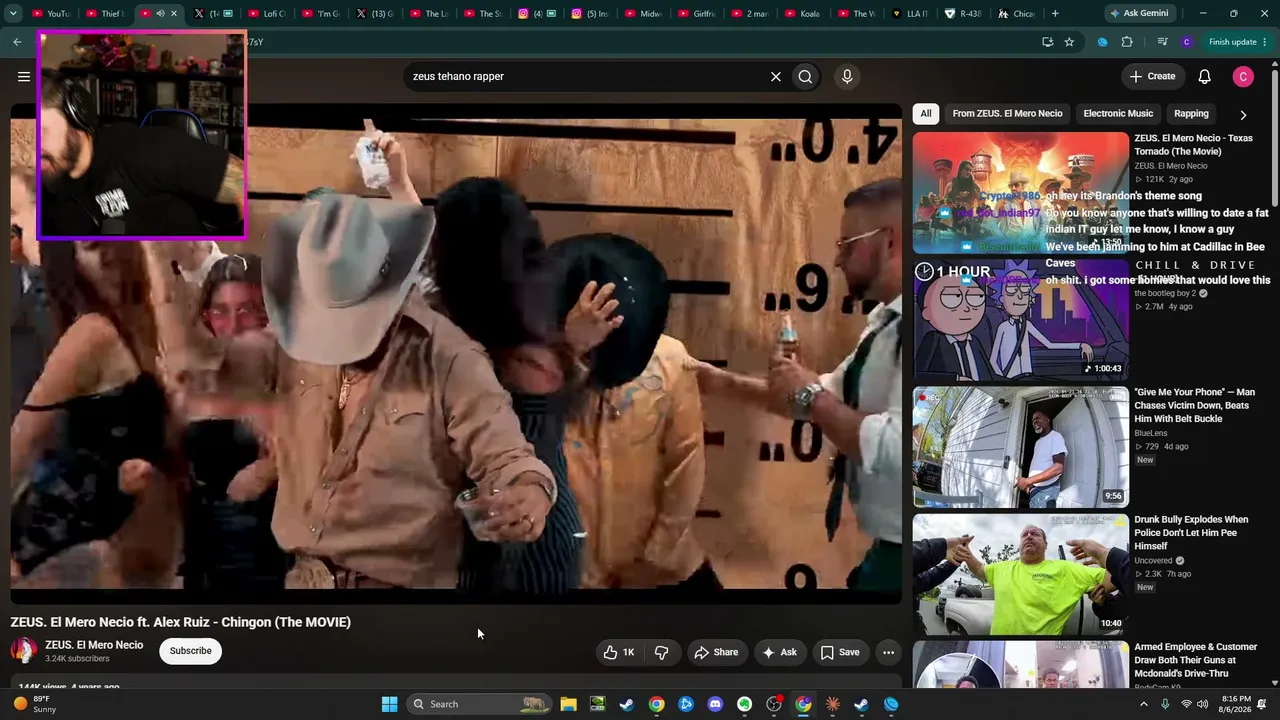Open the install/cast icon in the address bar
Viewport: 1280px width, 720px height.
(1047, 42)
